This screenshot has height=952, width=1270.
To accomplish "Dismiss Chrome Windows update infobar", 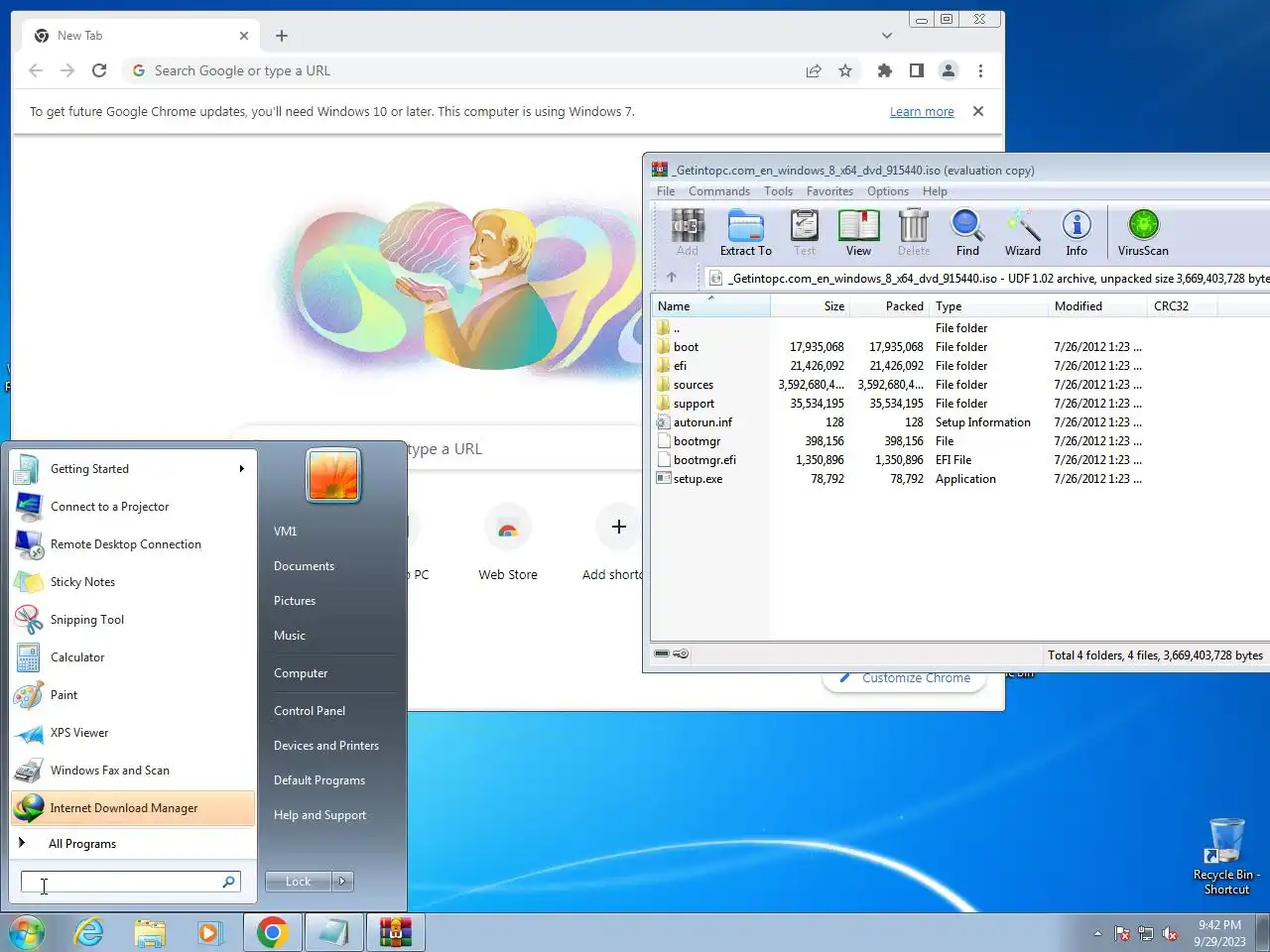I will coord(978,111).
